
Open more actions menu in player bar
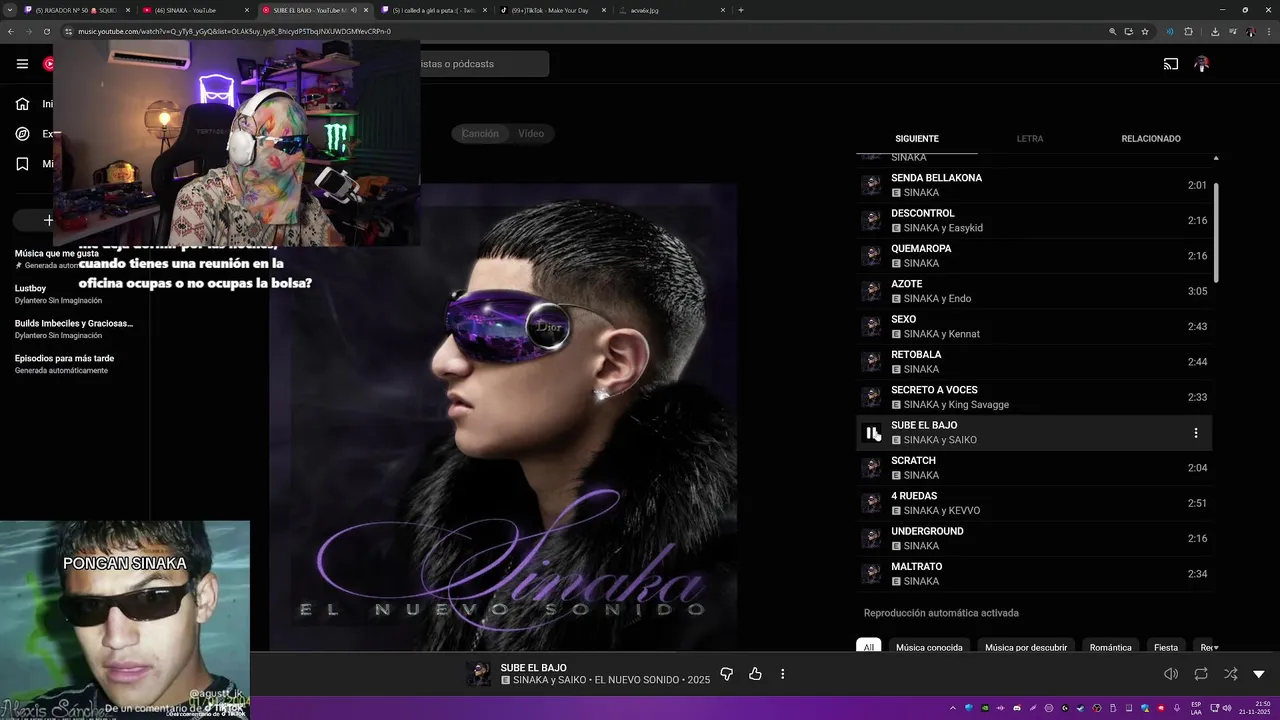(783, 674)
